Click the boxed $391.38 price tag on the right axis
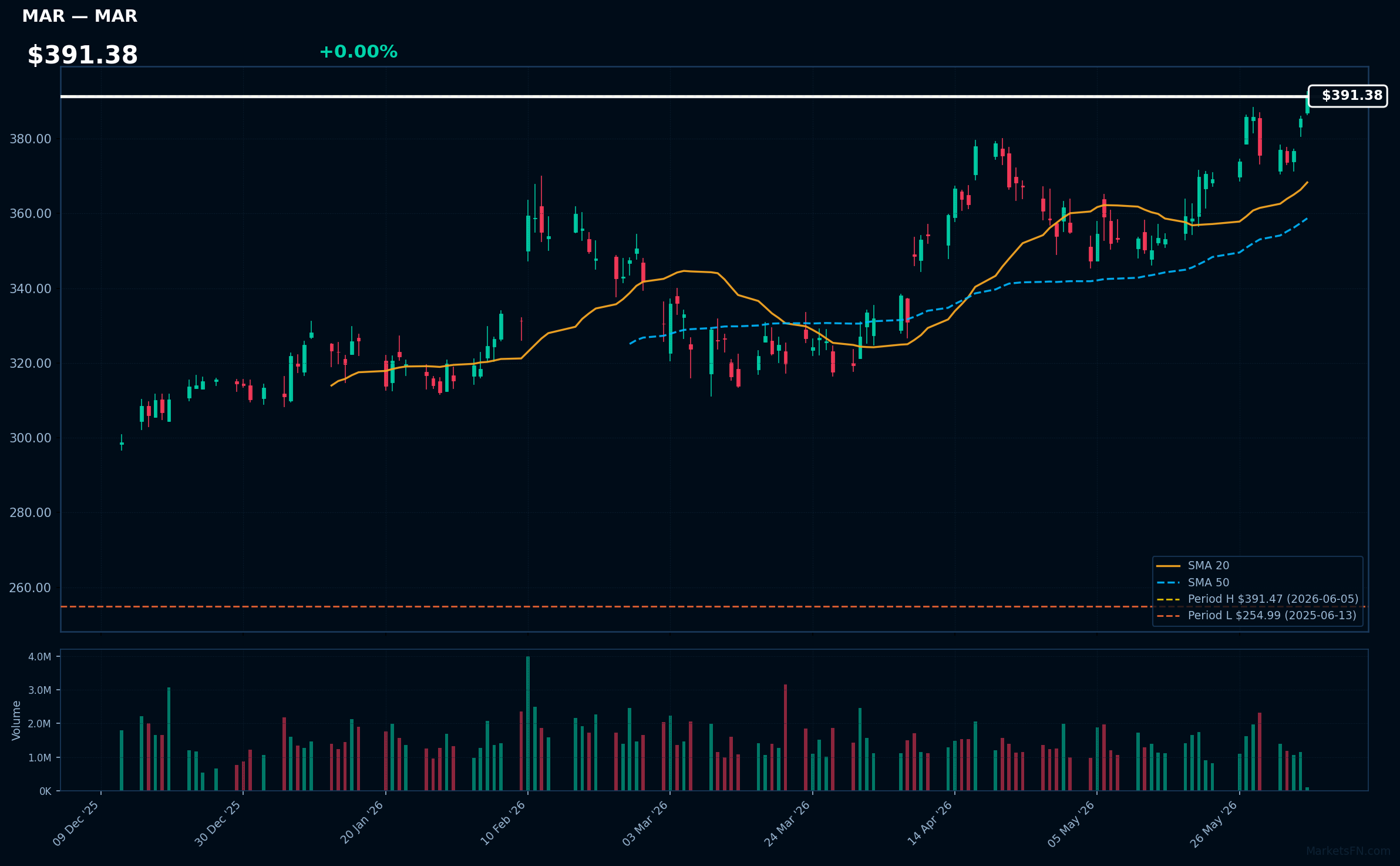This screenshot has height=866, width=1400. 1348,96
